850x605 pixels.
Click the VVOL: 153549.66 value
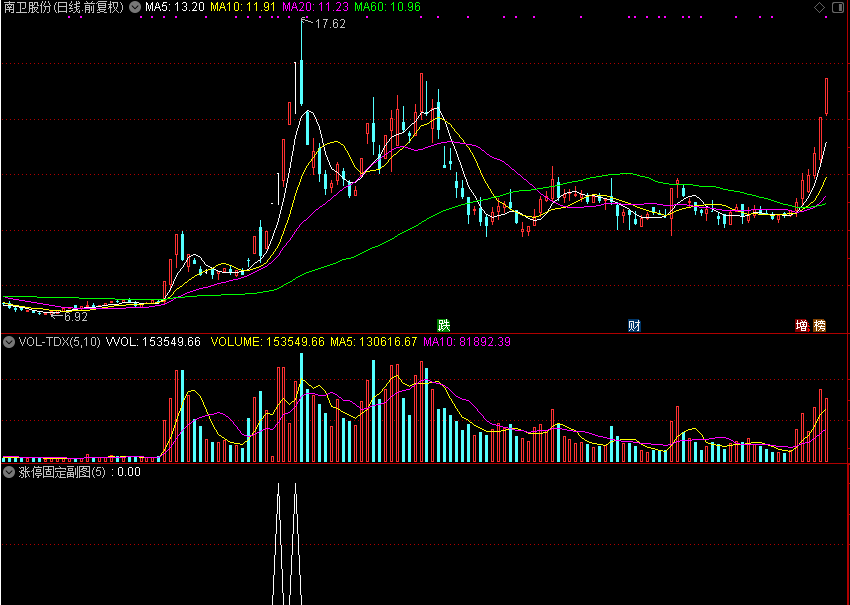153,342
